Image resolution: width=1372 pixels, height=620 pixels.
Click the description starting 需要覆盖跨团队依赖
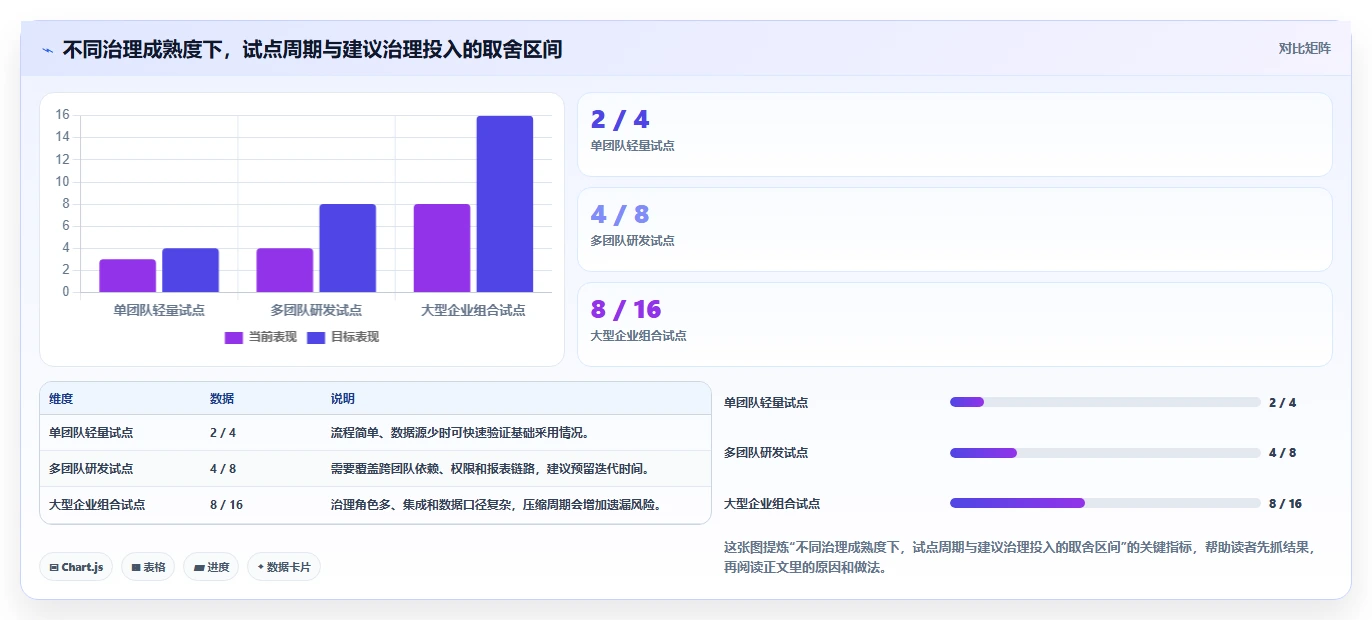point(490,469)
